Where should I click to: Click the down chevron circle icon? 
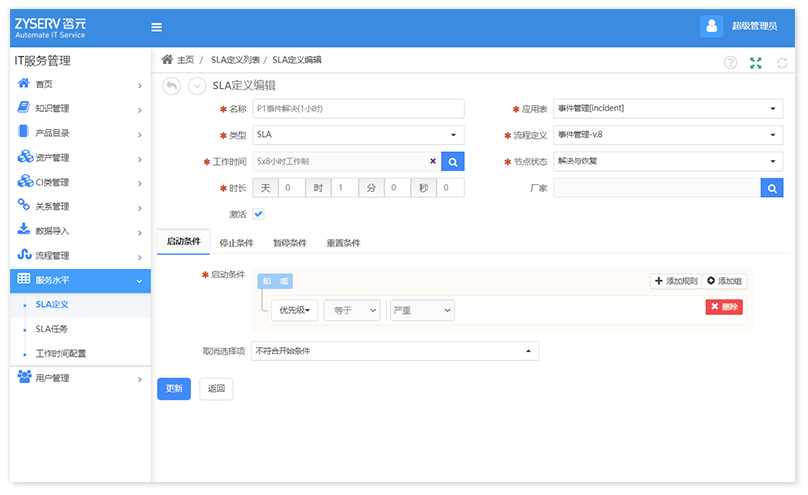[x=197, y=86]
